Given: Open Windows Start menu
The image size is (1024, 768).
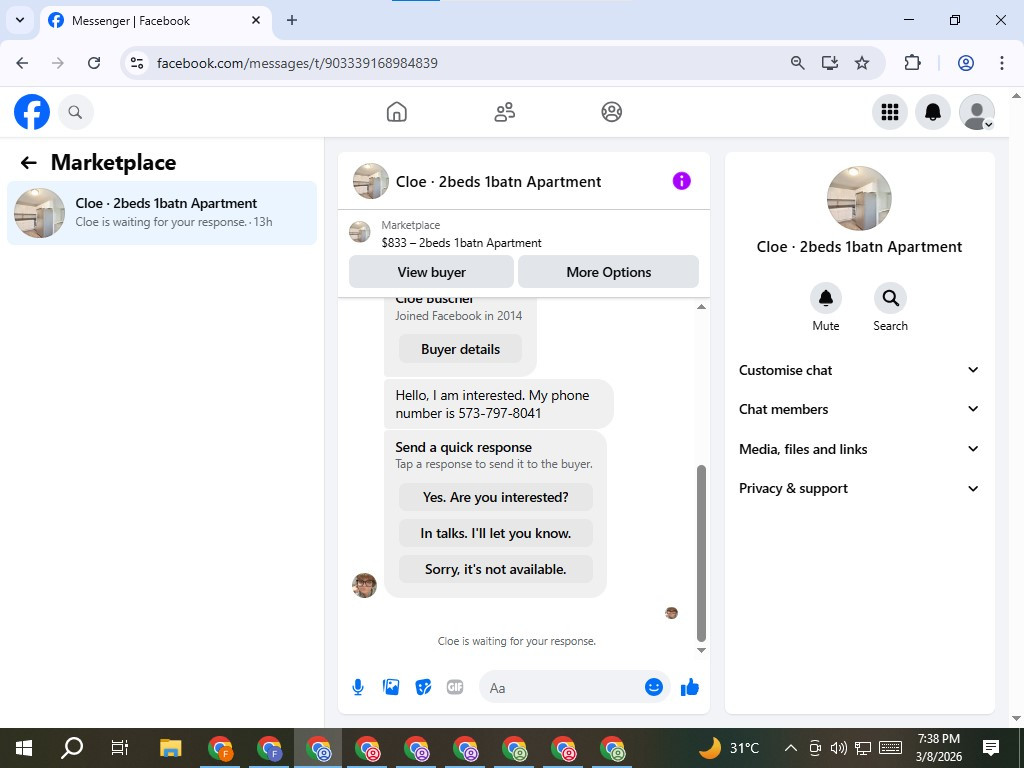Looking at the screenshot, I should point(24,748).
